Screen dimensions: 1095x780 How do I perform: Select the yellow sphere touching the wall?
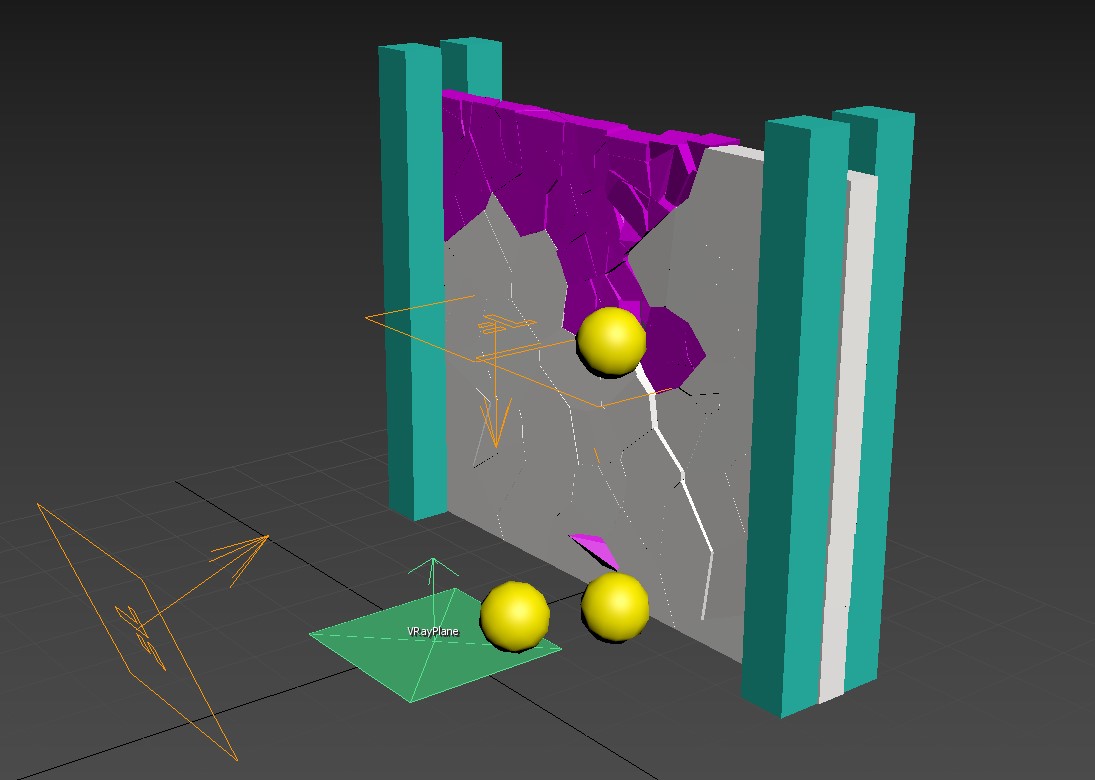click(611, 341)
